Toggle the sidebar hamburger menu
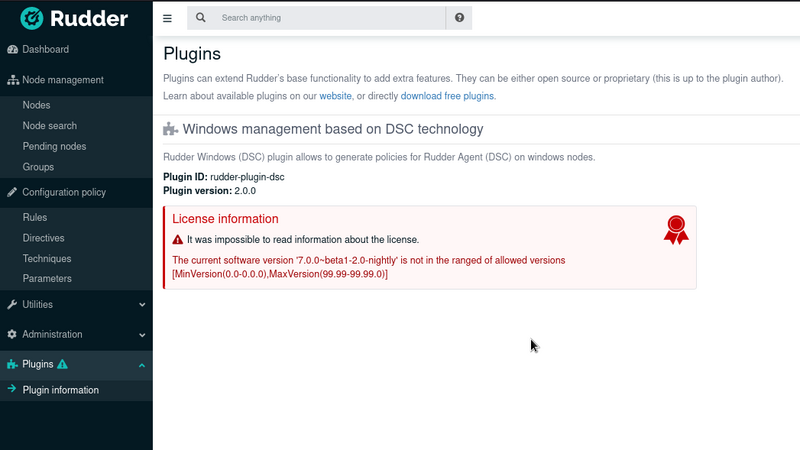Image resolution: width=800 pixels, height=450 pixels. 167,18
